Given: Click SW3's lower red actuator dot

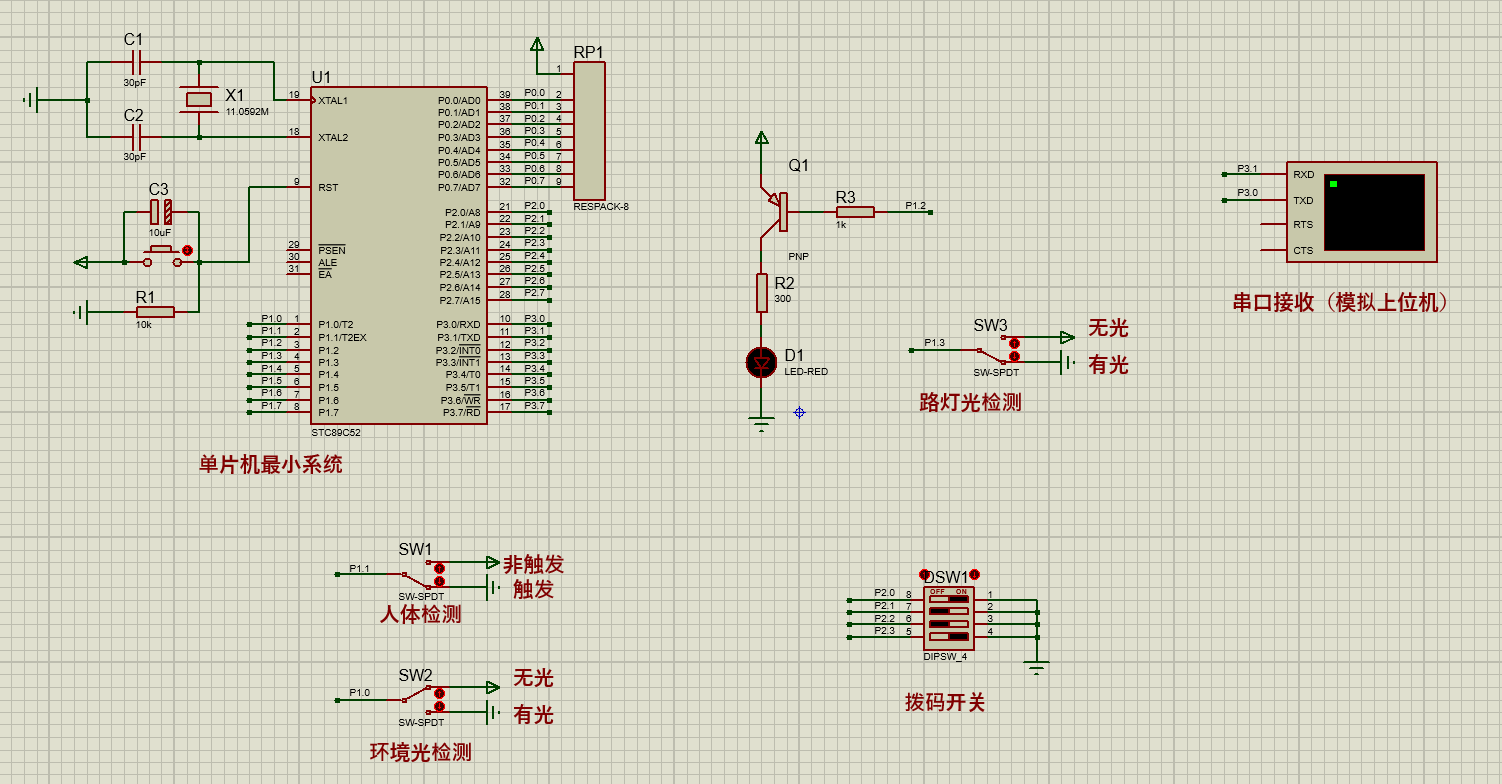Looking at the screenshot, I should click(1014, 356).
